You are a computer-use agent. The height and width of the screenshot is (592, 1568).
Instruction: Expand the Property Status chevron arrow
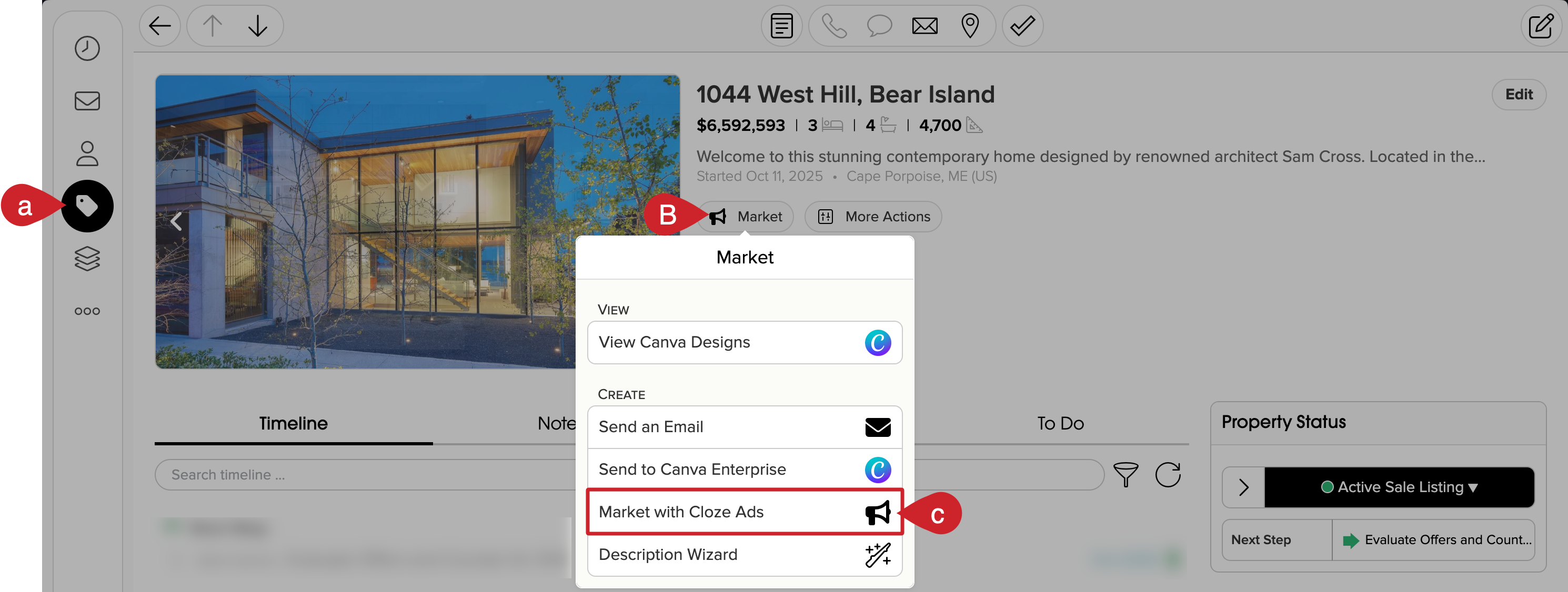tap(1243, 487)
